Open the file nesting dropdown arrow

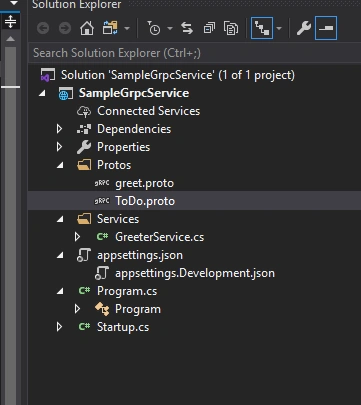click(279, 29)
